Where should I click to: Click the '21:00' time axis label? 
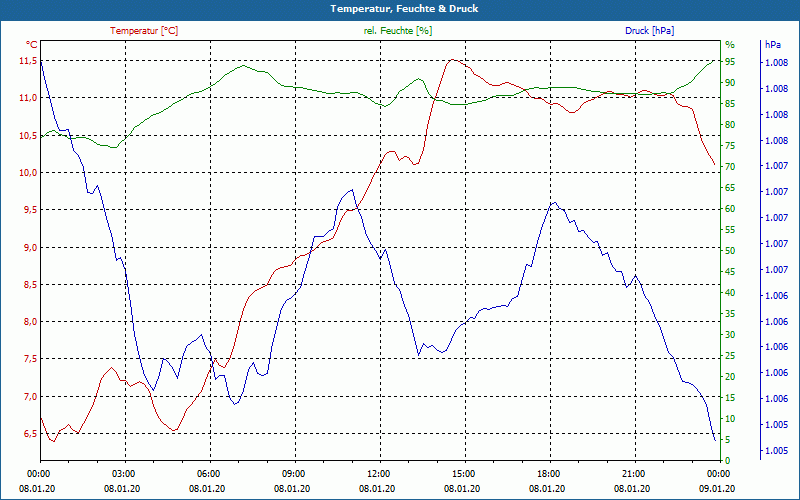point(632,474)
